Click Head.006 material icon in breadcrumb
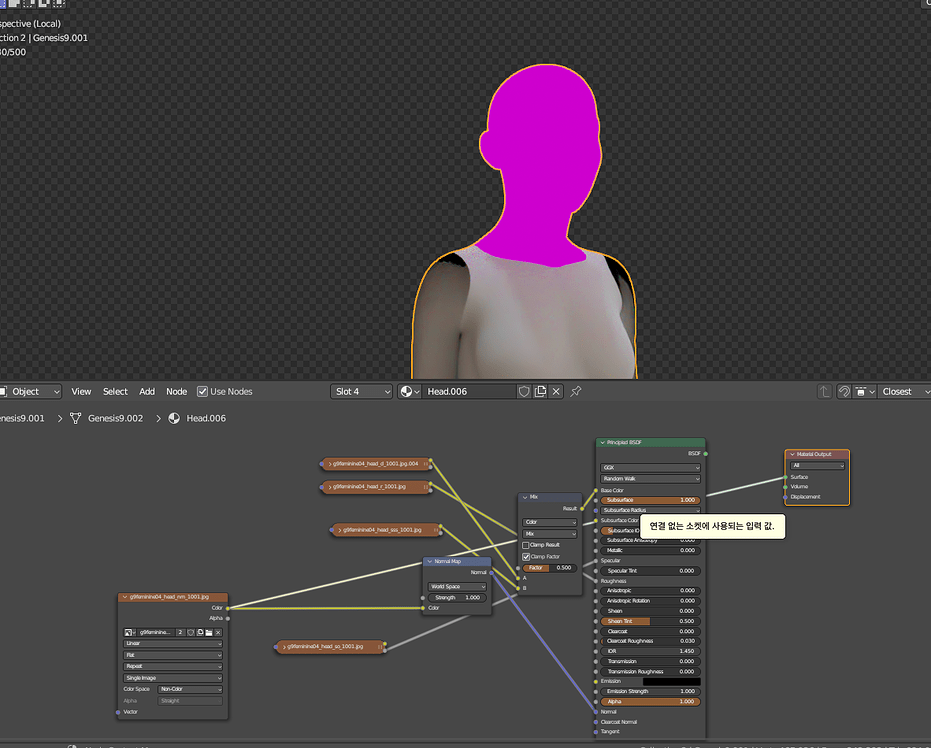 click(174, 419)
